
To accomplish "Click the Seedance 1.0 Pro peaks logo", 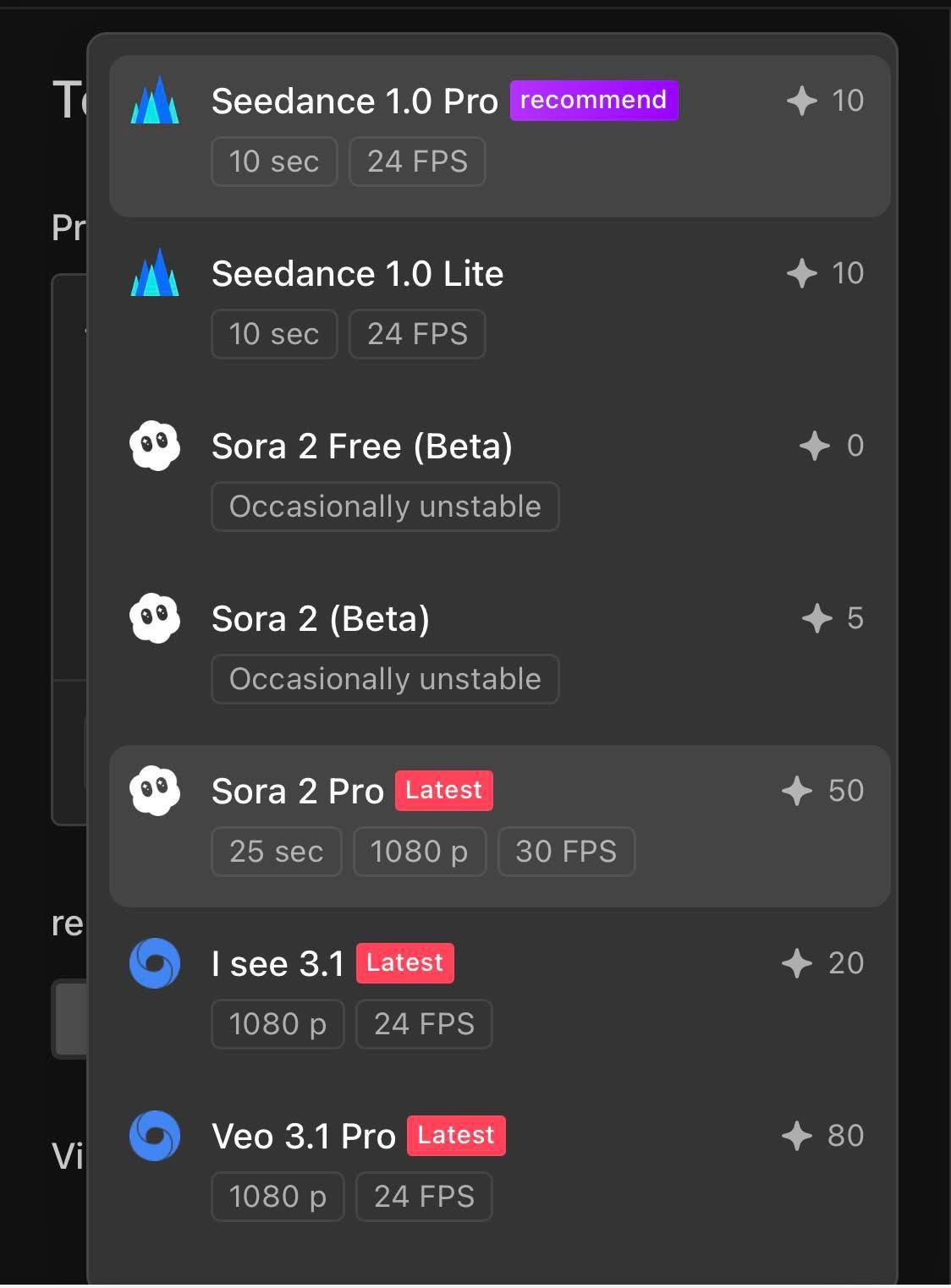I will point(155,101).
